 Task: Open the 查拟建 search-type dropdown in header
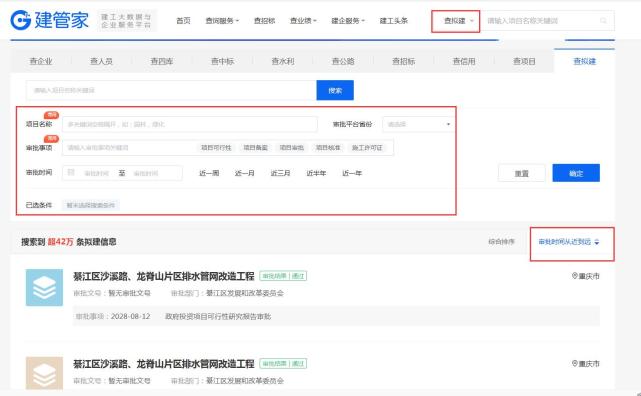point(459,21)
